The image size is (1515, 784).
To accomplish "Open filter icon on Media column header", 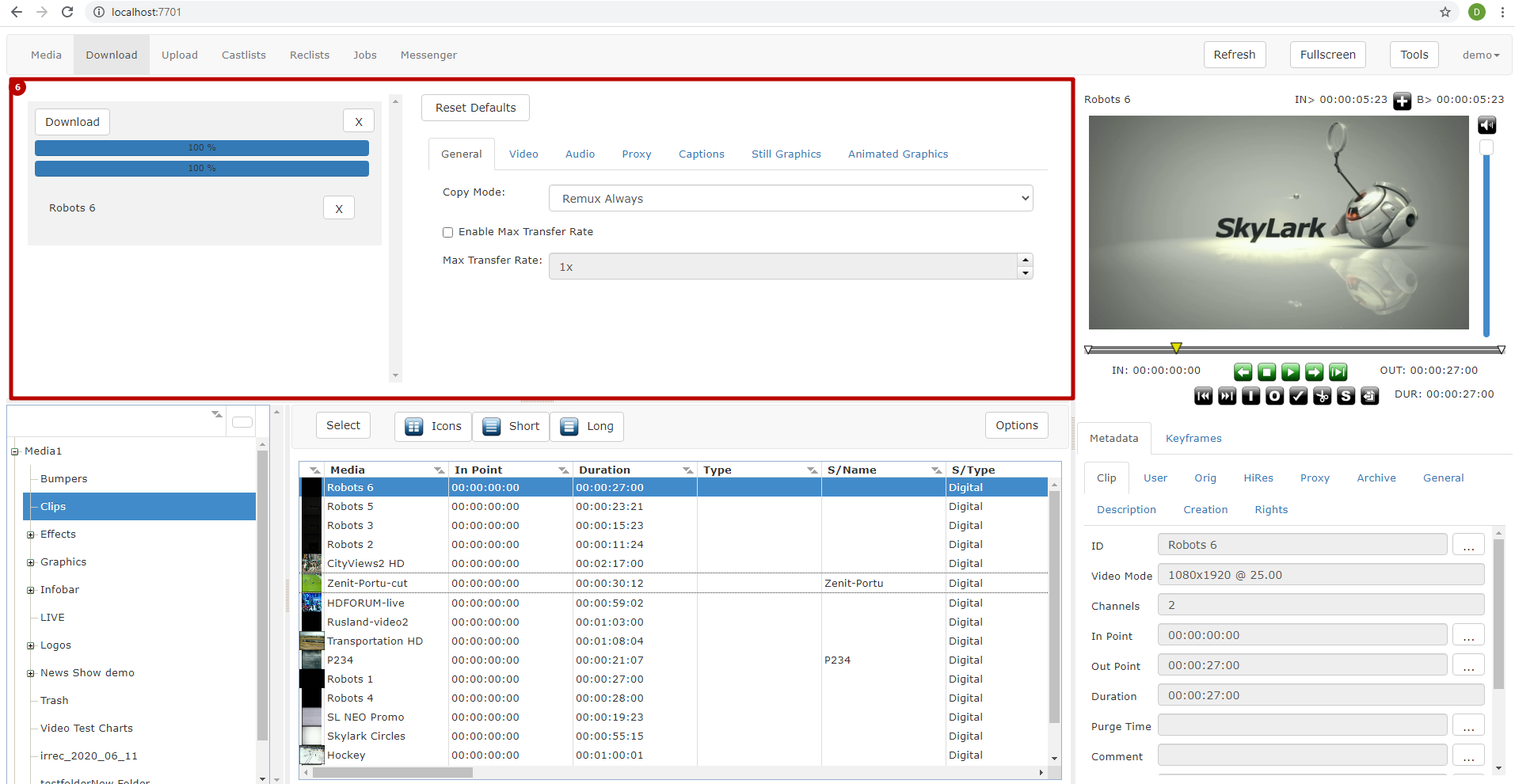I will click(440, 470).
